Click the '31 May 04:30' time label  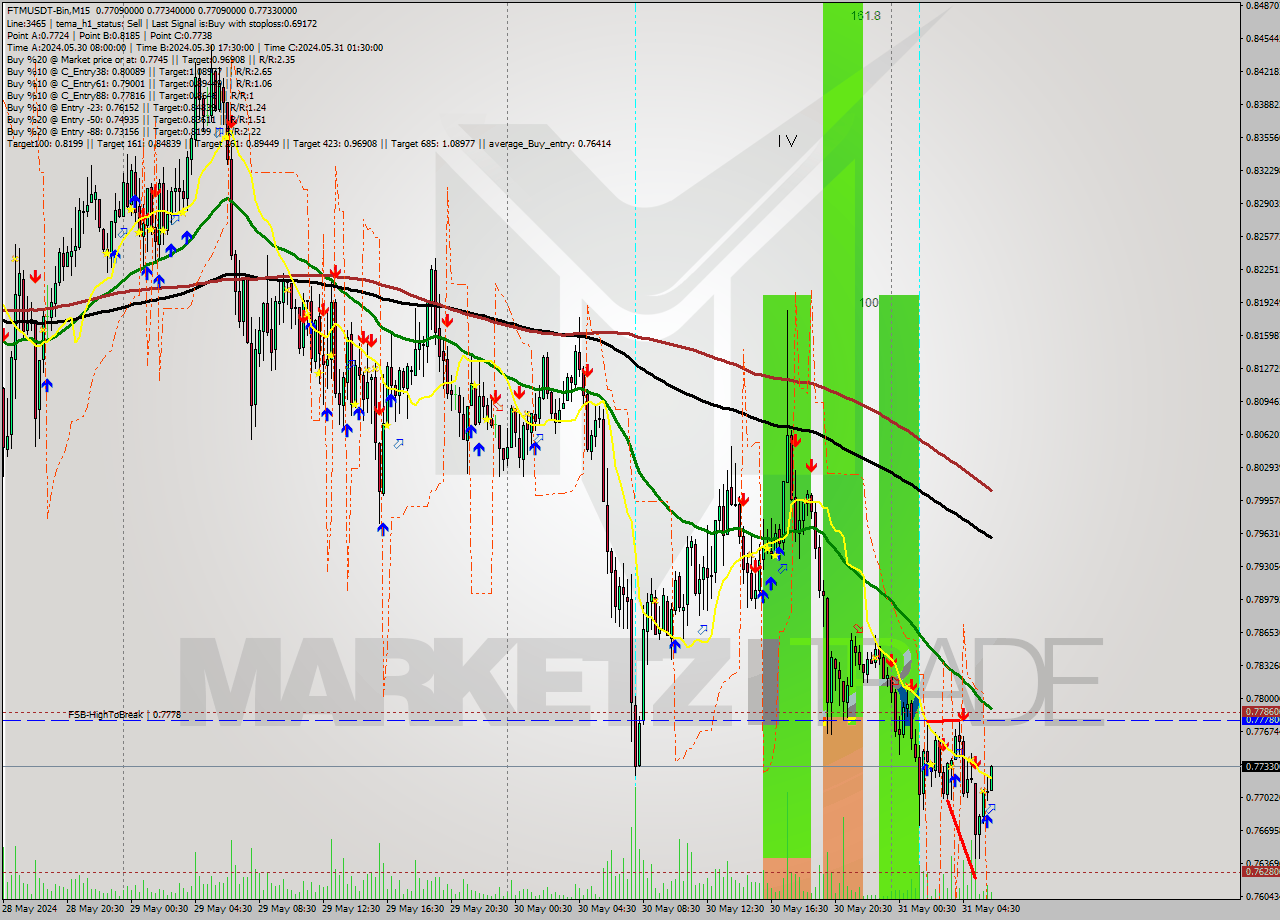(x=992, y=909)
